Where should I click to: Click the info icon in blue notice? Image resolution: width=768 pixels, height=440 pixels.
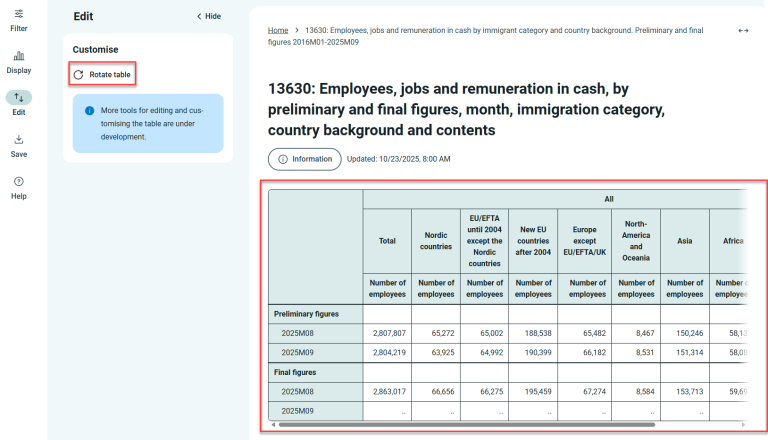click(89, 111)
